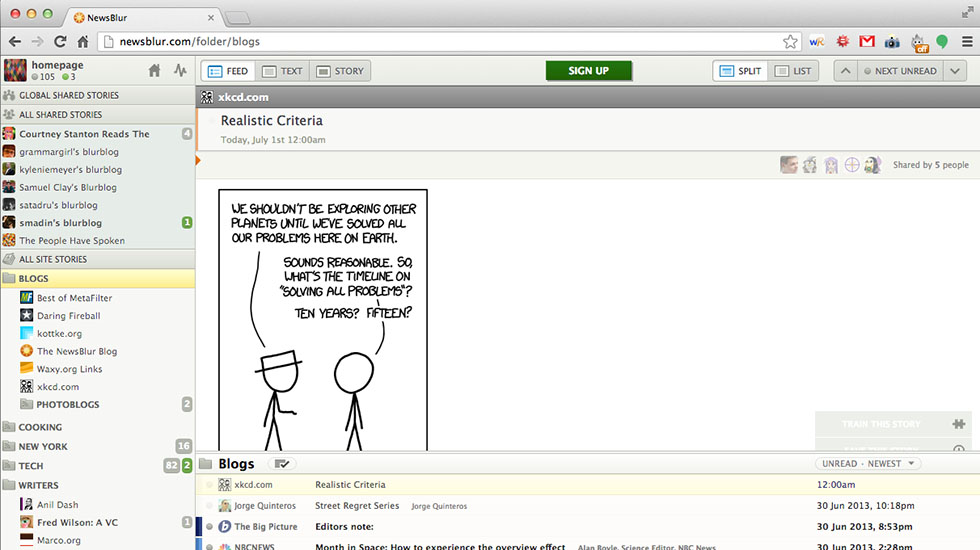
Task: Collapse the Blogs folder in sidebar
Action: point(10,279)
